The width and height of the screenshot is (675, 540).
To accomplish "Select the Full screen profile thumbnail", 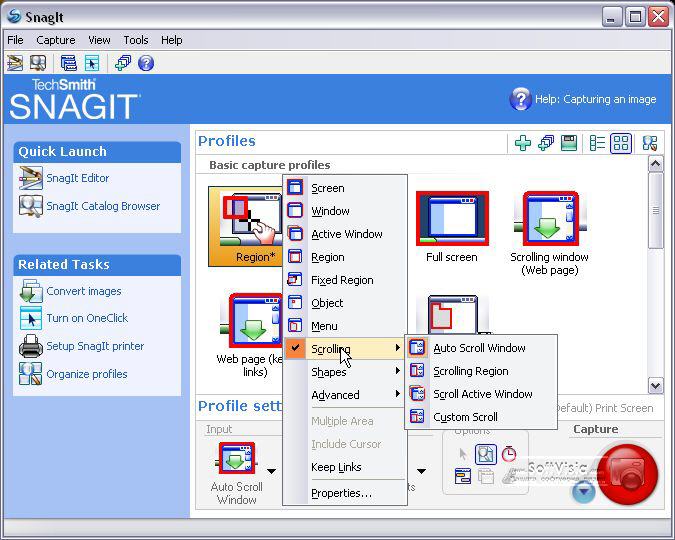I will pos(452,227).
